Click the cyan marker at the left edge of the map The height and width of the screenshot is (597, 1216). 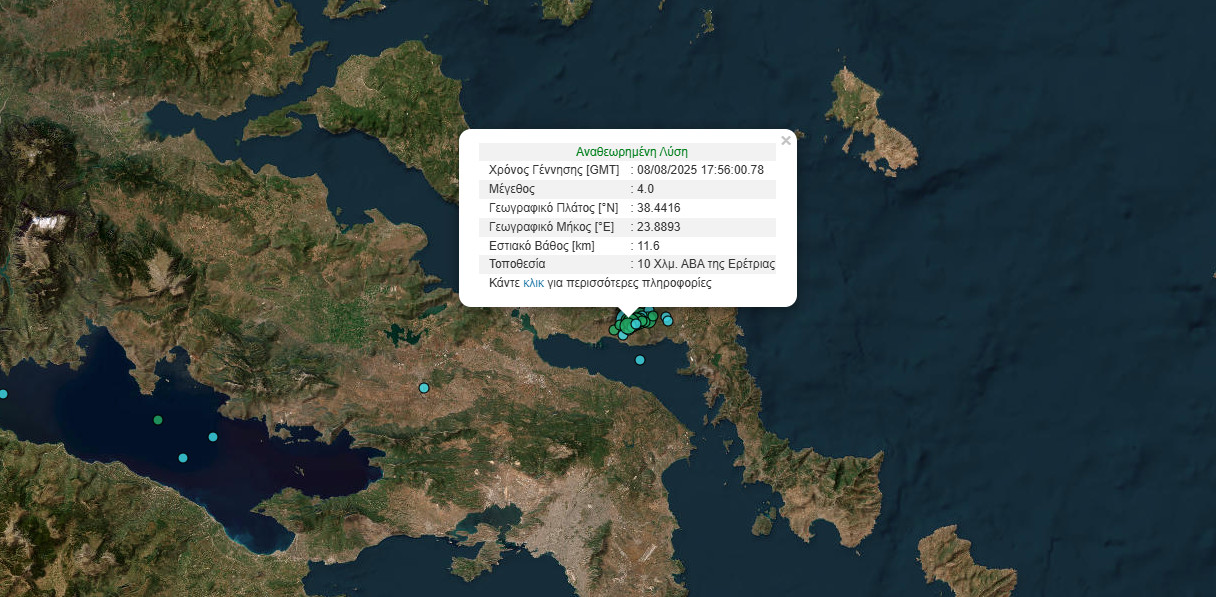[x=3, y=394]
